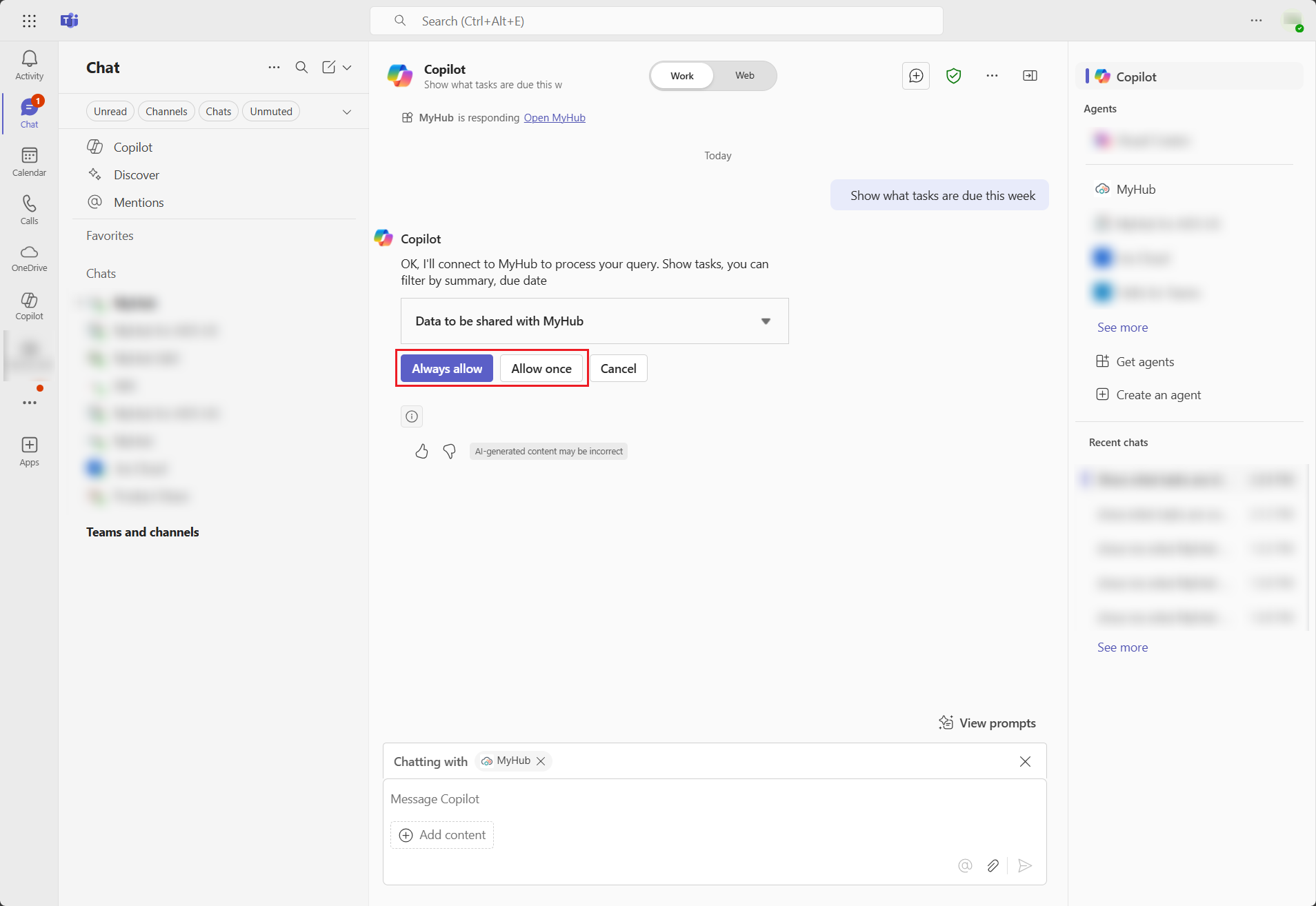Open the chat filters chevron

(x=347, y=111)
